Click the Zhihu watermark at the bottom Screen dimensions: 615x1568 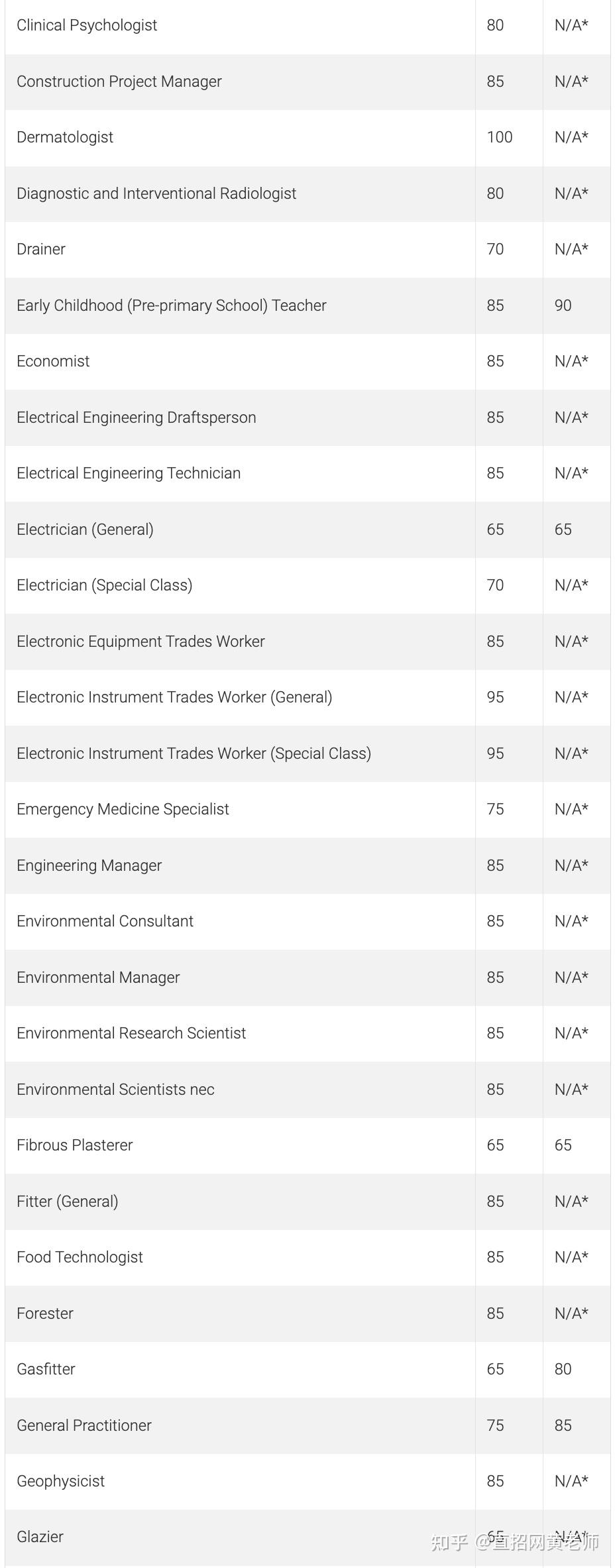515,1542
